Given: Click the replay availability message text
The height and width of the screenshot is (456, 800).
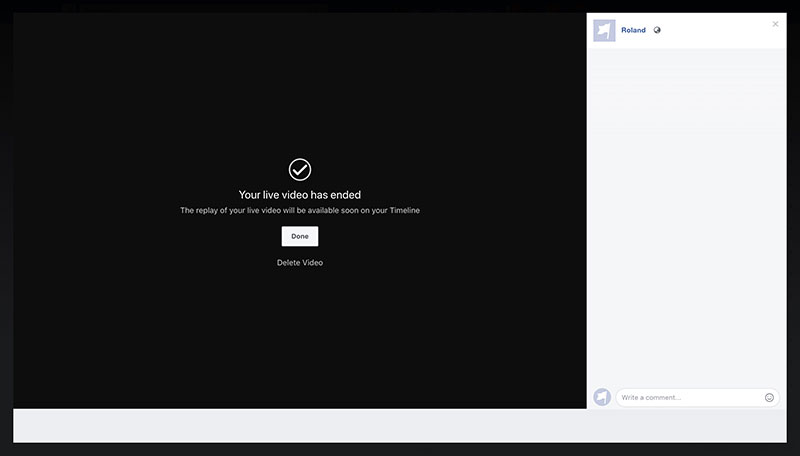Looking at the screenshot, I should tap(299, 210).
